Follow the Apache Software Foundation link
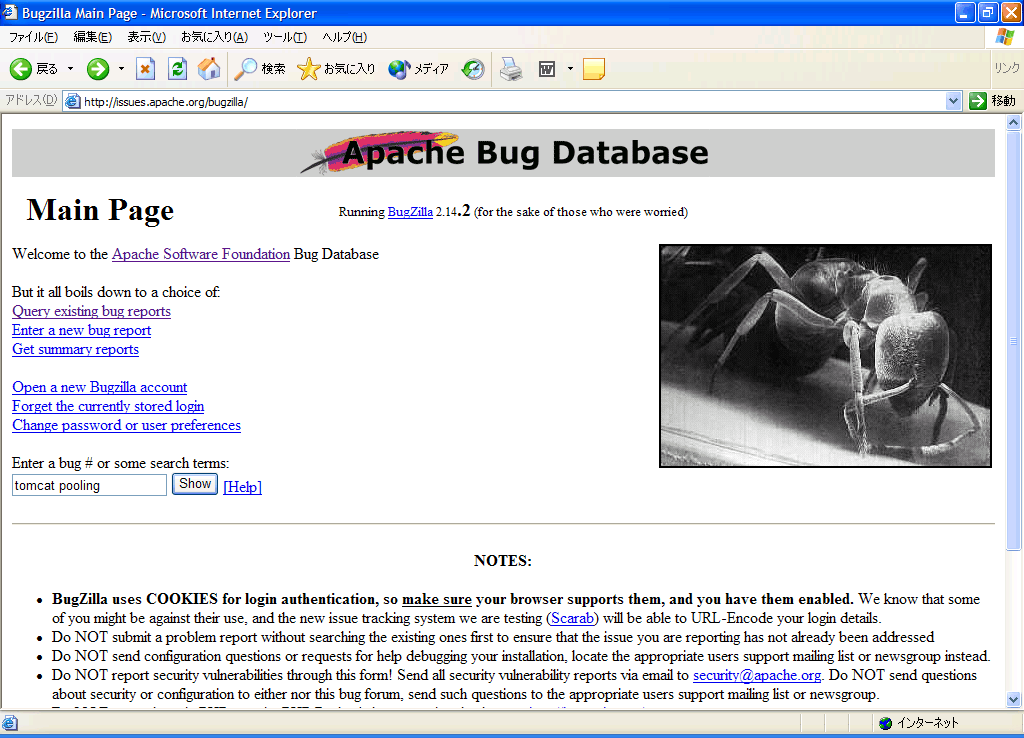Viewport: 1024px width, 738px height. tap(201, 254)
